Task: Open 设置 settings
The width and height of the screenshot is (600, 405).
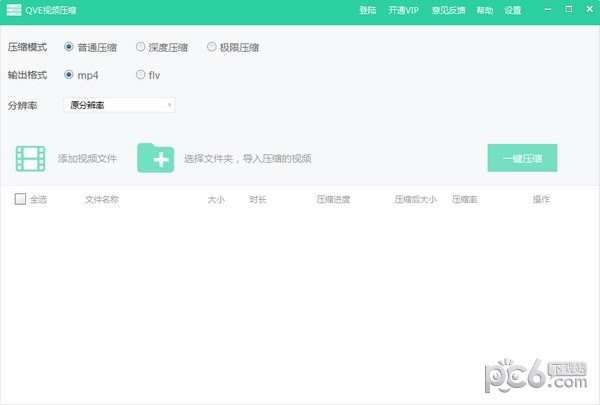Action: point(512,10)
